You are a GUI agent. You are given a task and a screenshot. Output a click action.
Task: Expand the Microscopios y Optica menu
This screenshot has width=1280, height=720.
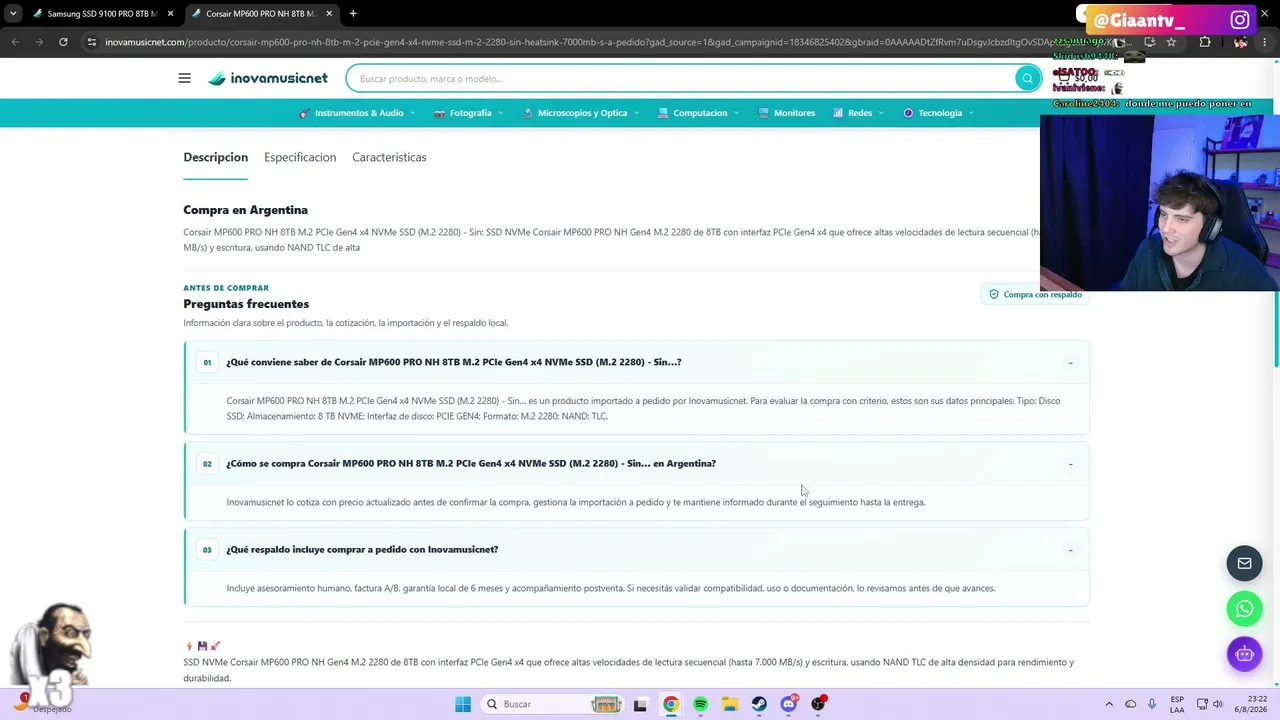click(581, 113)
